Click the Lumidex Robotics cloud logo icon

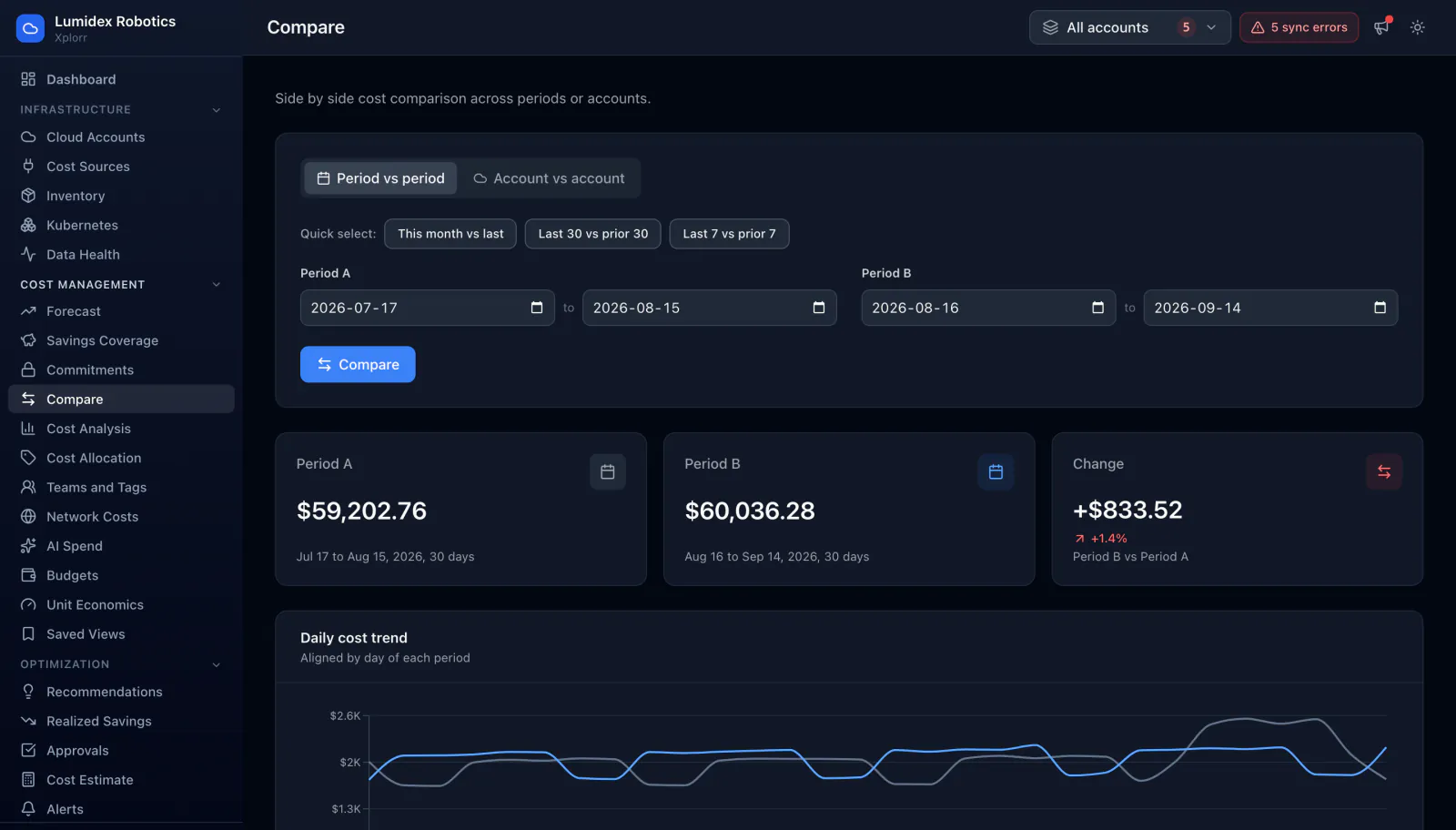click(30, 28)
